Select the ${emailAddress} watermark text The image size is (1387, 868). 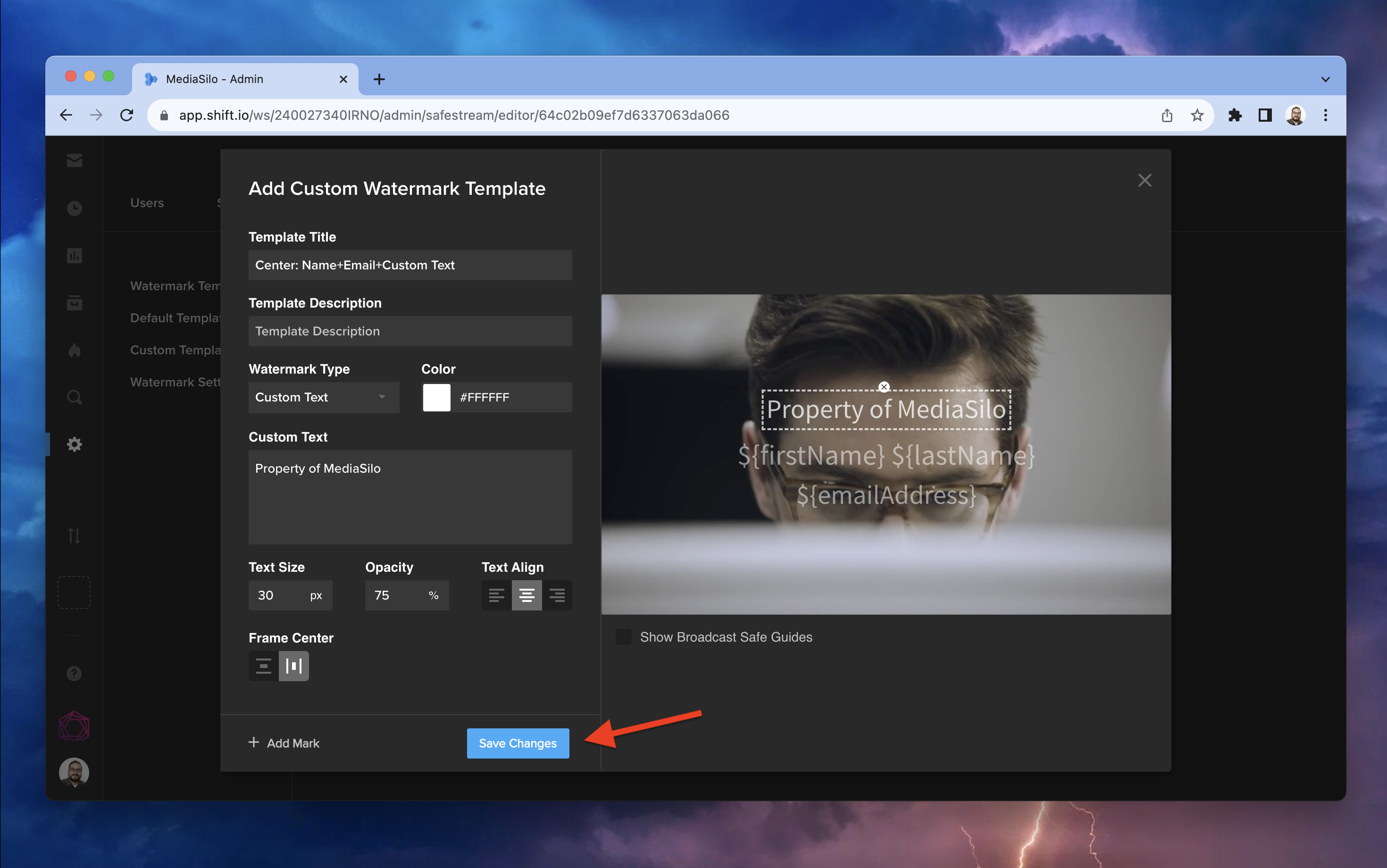tap(886, 495)
